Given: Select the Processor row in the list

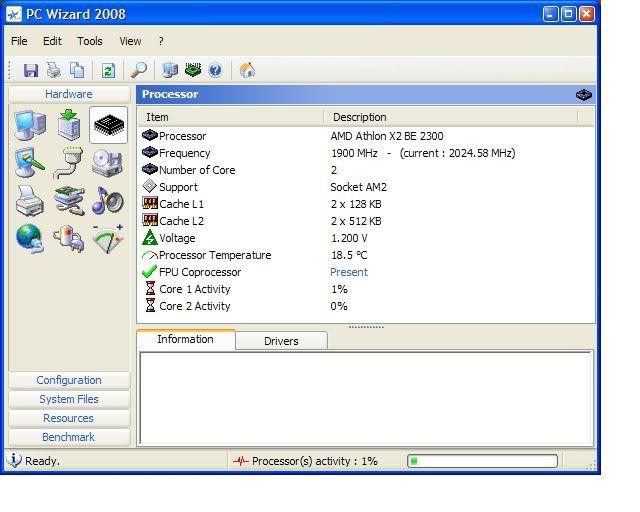Looking at the screenshot, I should pyautogui.click(x=366, y=136).
